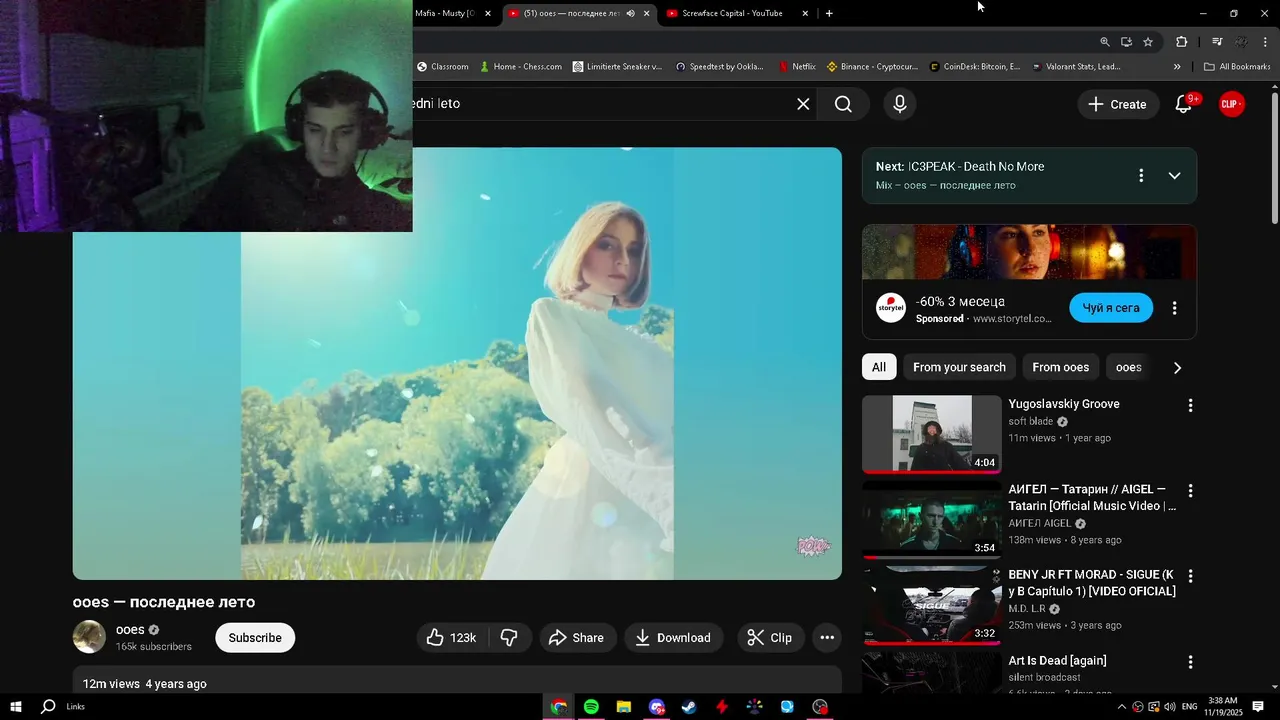Mute the ooes tab via its speaker icon
Image resolution: width=1280 pixels, height=720 pixels.
[x=630, y=13]
